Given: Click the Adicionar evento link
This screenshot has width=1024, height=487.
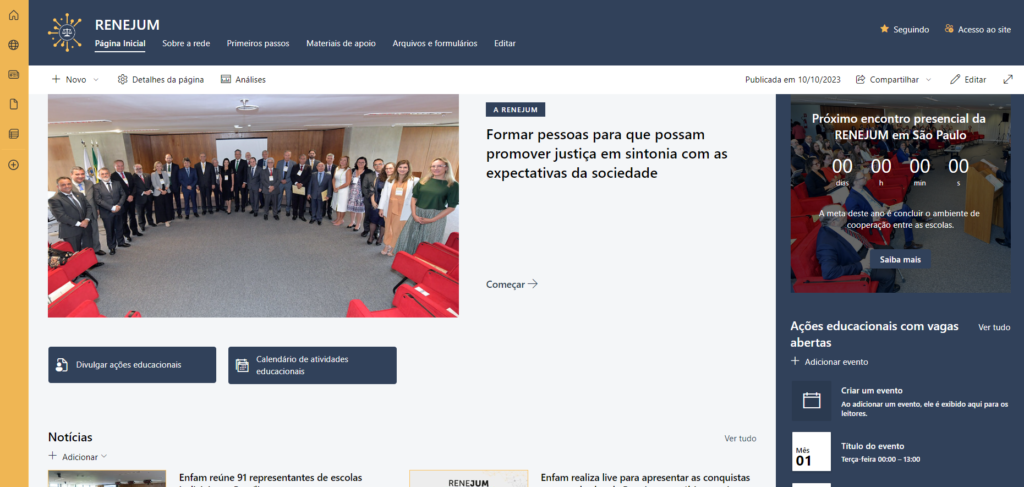Looking at the screenshot, I should [x=829, y=362].
